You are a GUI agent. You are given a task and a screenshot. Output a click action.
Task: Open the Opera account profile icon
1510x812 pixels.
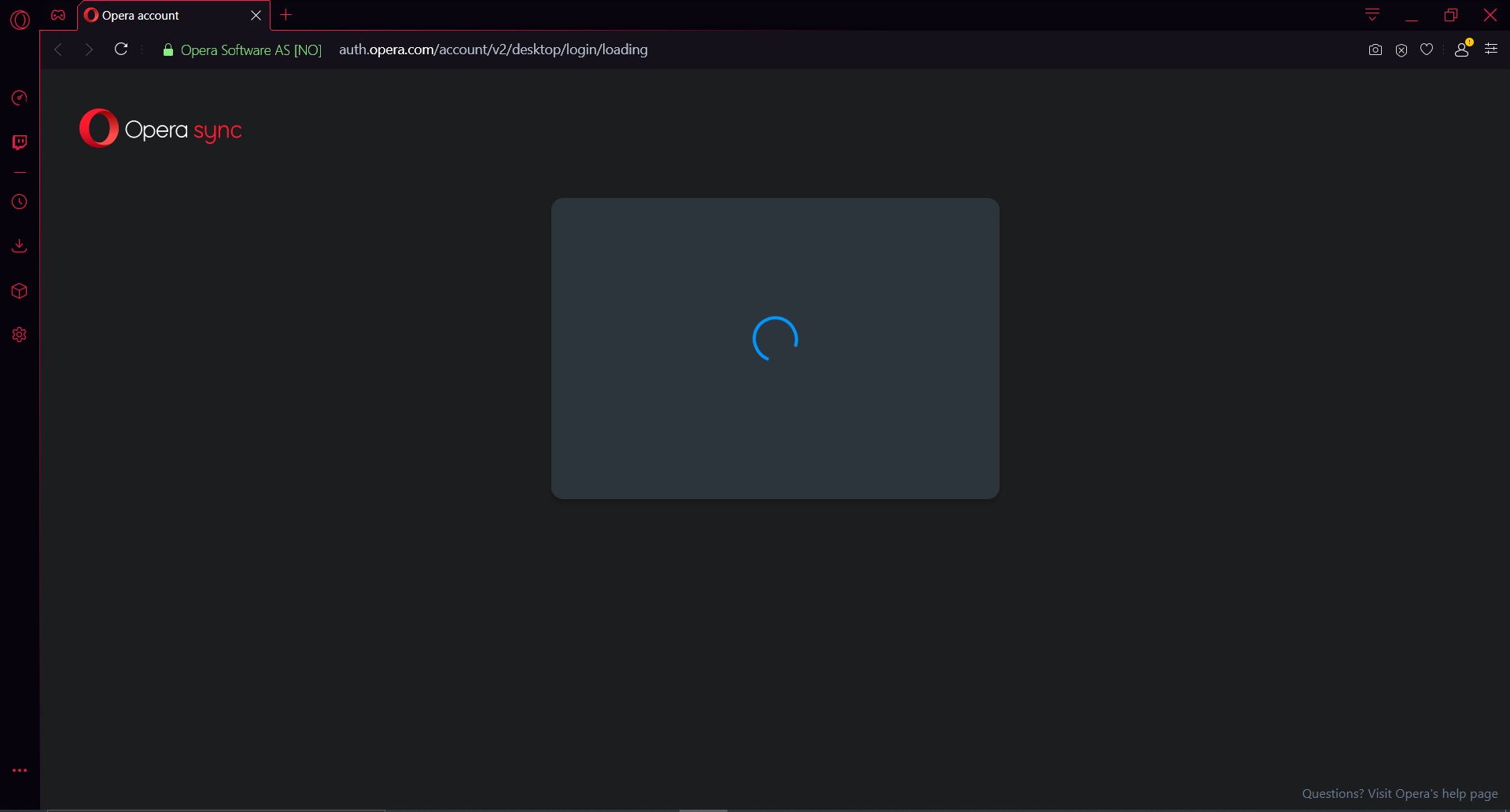1462,49
